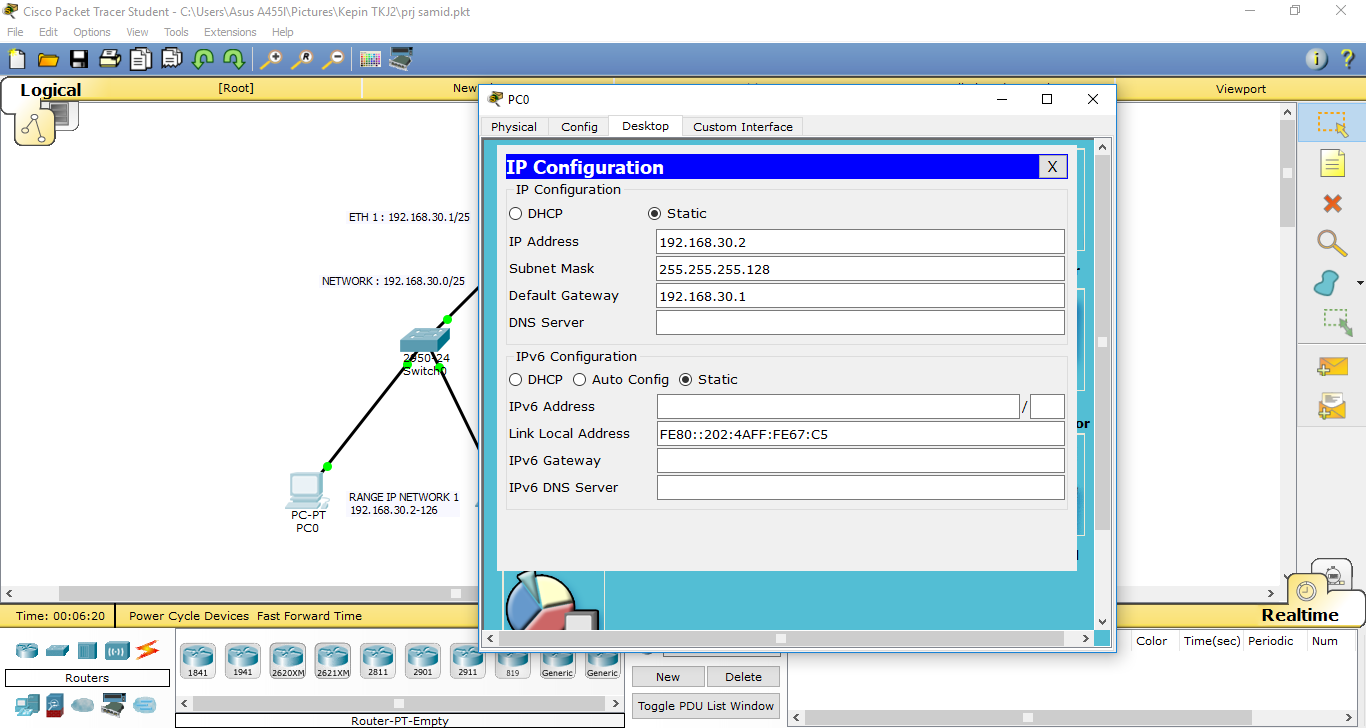Open the Extensions menu

click(x=230, y=32)
